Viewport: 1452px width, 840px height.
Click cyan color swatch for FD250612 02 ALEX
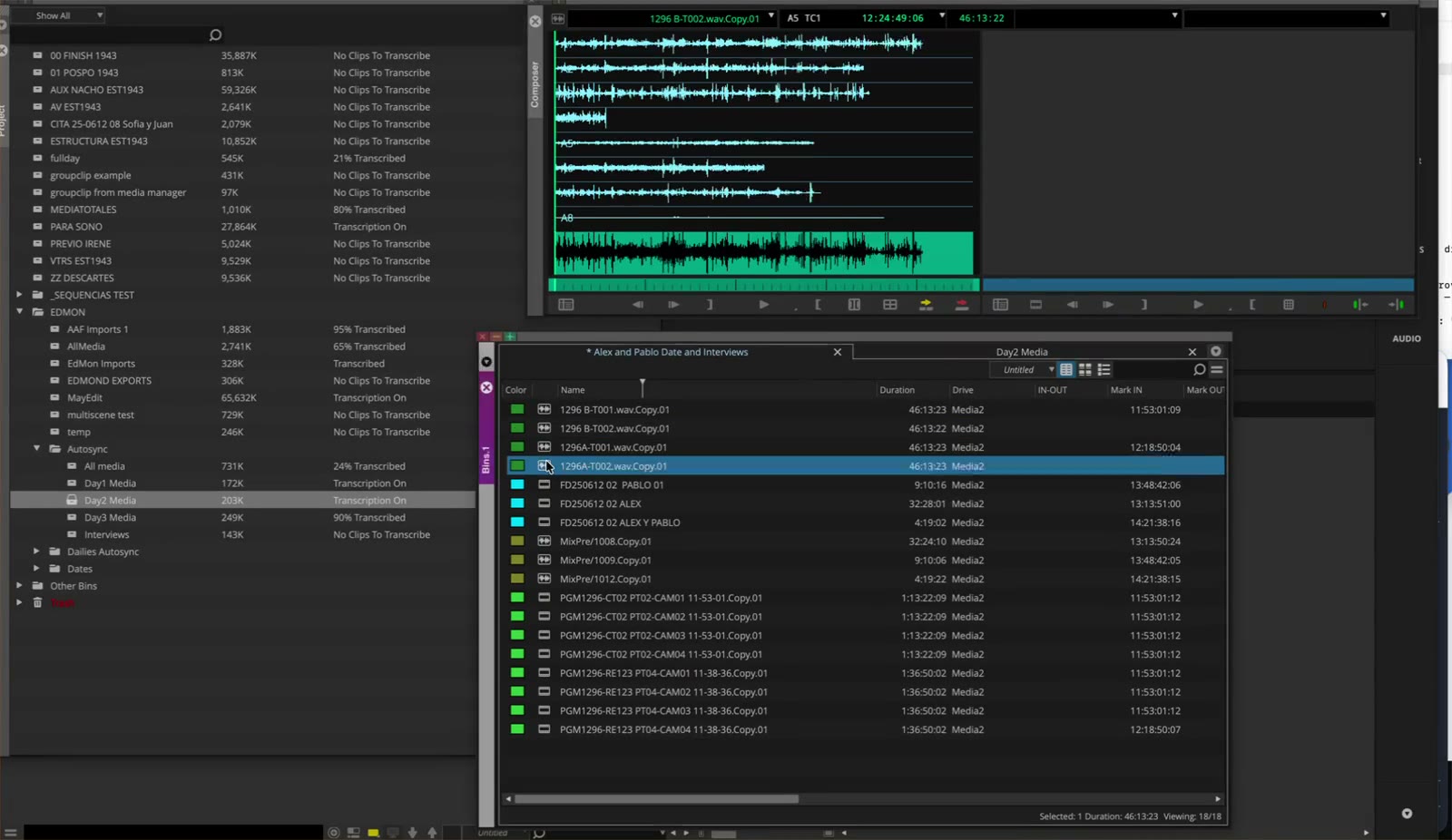[x=517, y=503]
